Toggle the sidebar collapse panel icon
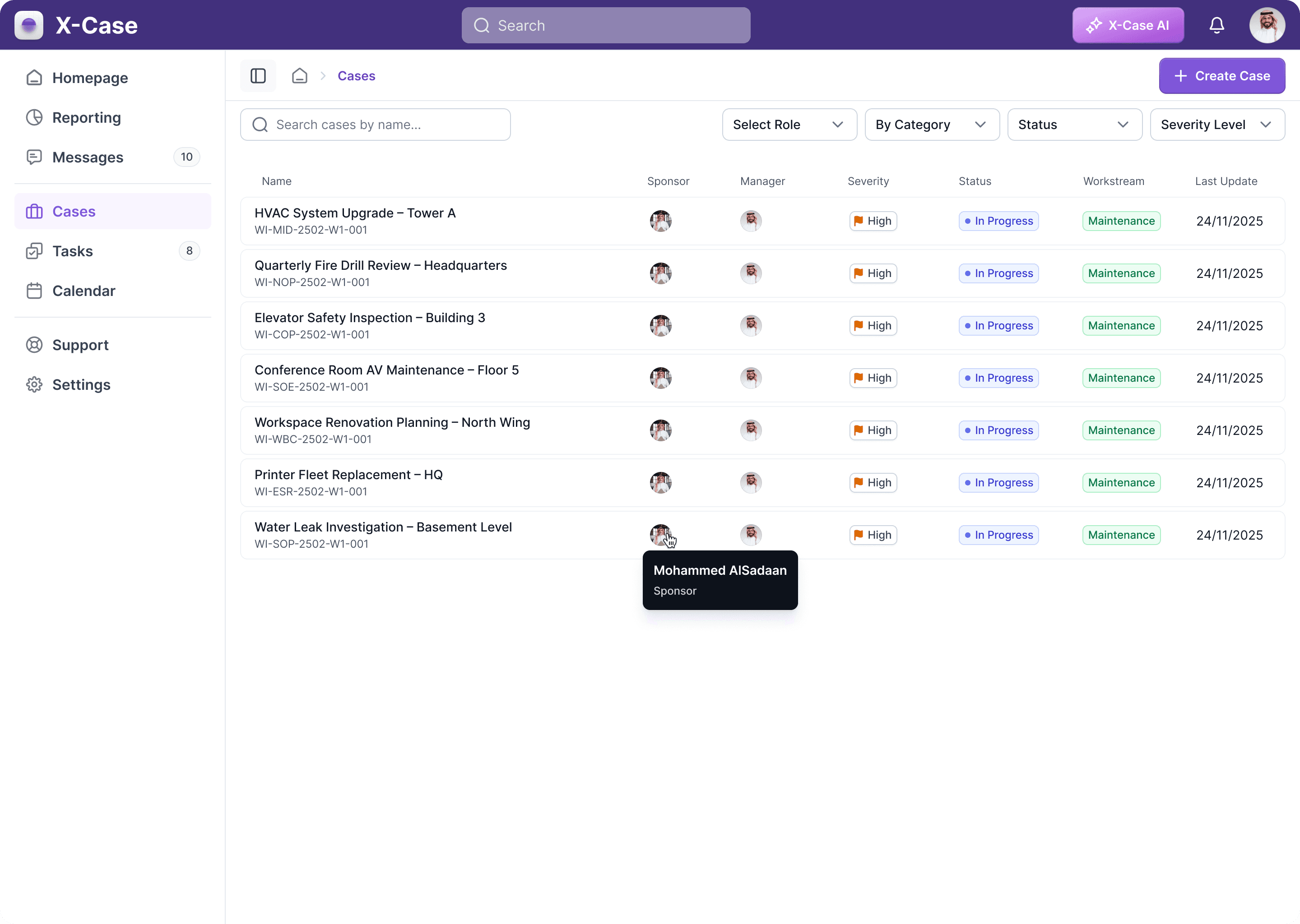Image resolution: width=1300 pixels, height=924 pixels. point(258,76)
